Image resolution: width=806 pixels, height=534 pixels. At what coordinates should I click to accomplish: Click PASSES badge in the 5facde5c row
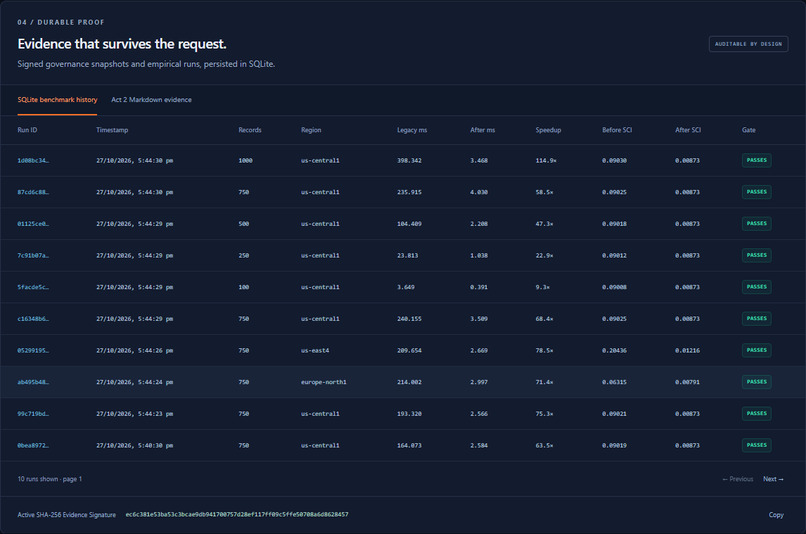click(756, 287)
